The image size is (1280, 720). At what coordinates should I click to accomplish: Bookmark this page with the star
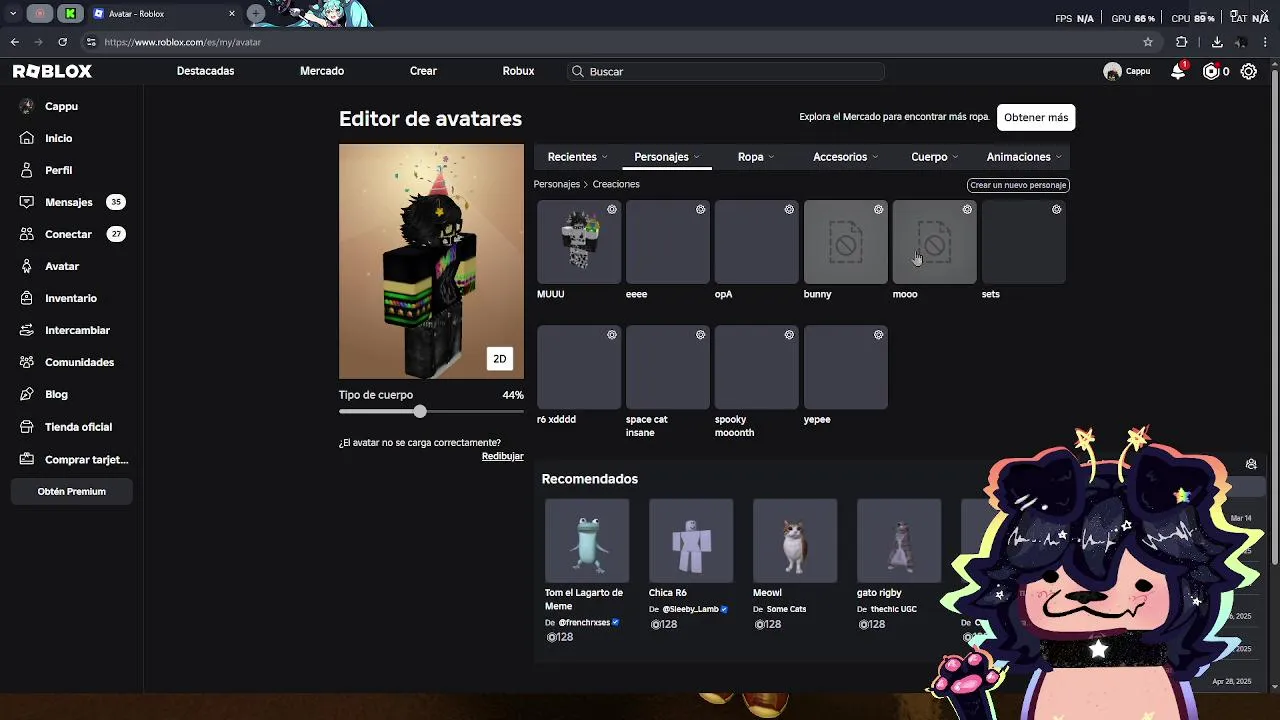pos(1148,42)
